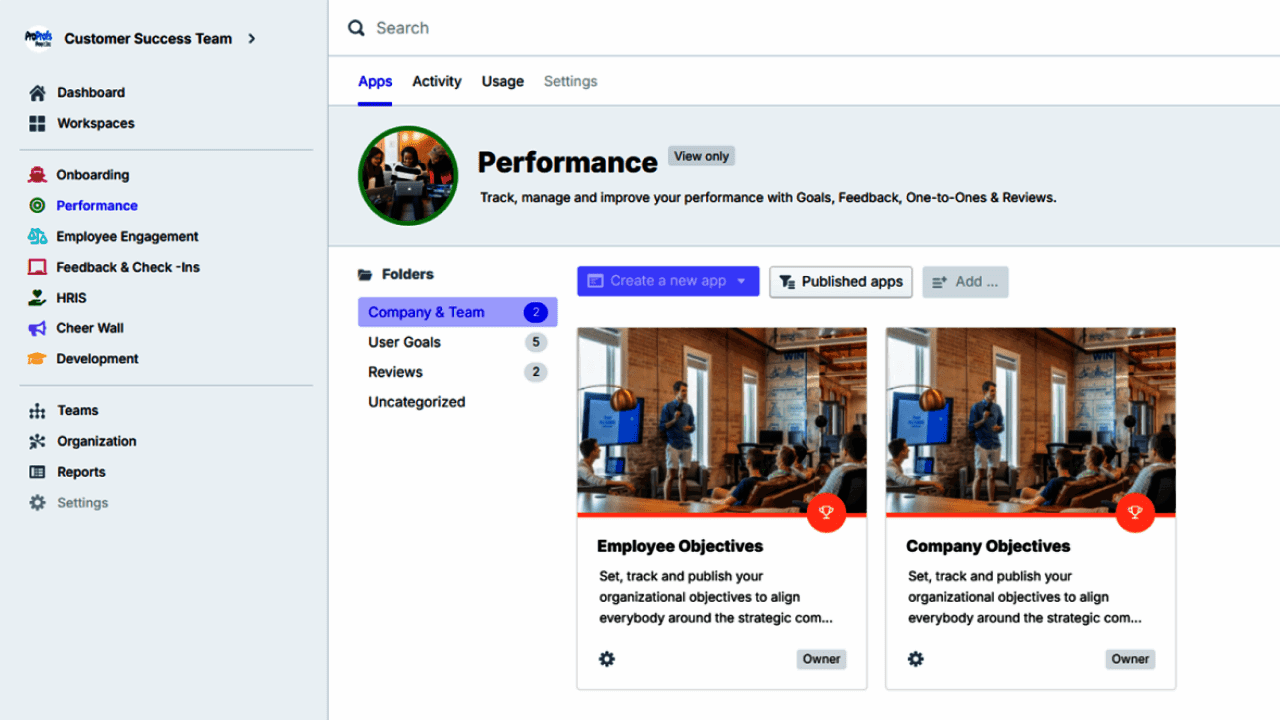Click the Onboarding sidebar icon
1280x720 pixels.
37,175
